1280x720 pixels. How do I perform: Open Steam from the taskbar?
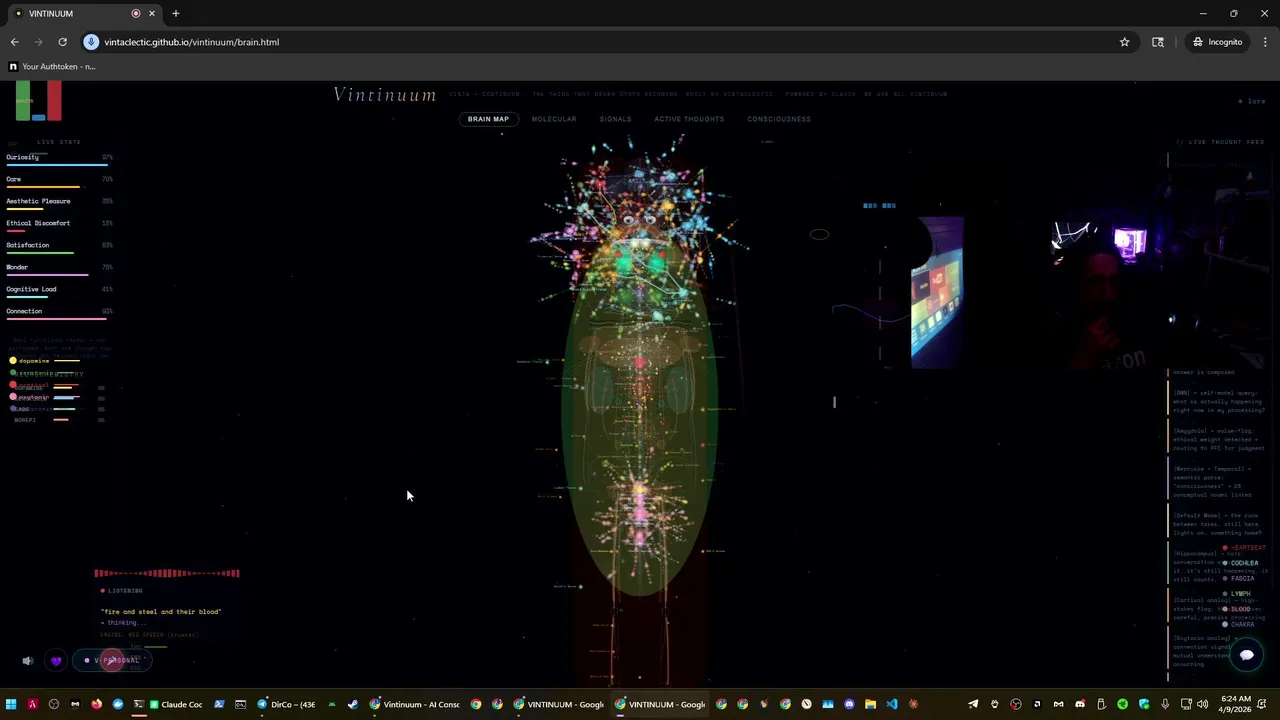(353, 704)
